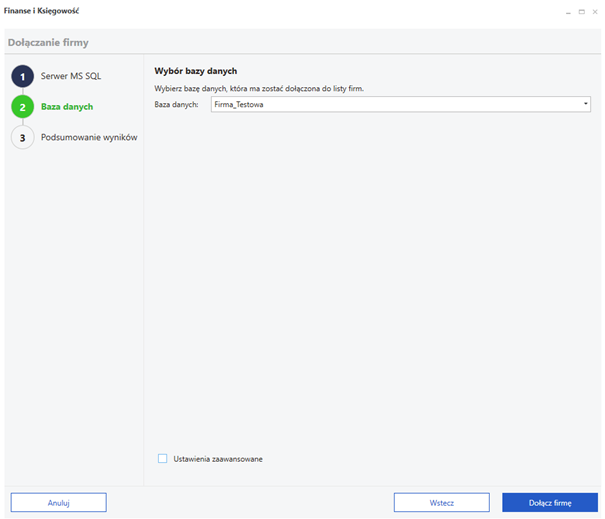Select the Baza danych step label
This screenshot has width=605, height=519.
67,107
